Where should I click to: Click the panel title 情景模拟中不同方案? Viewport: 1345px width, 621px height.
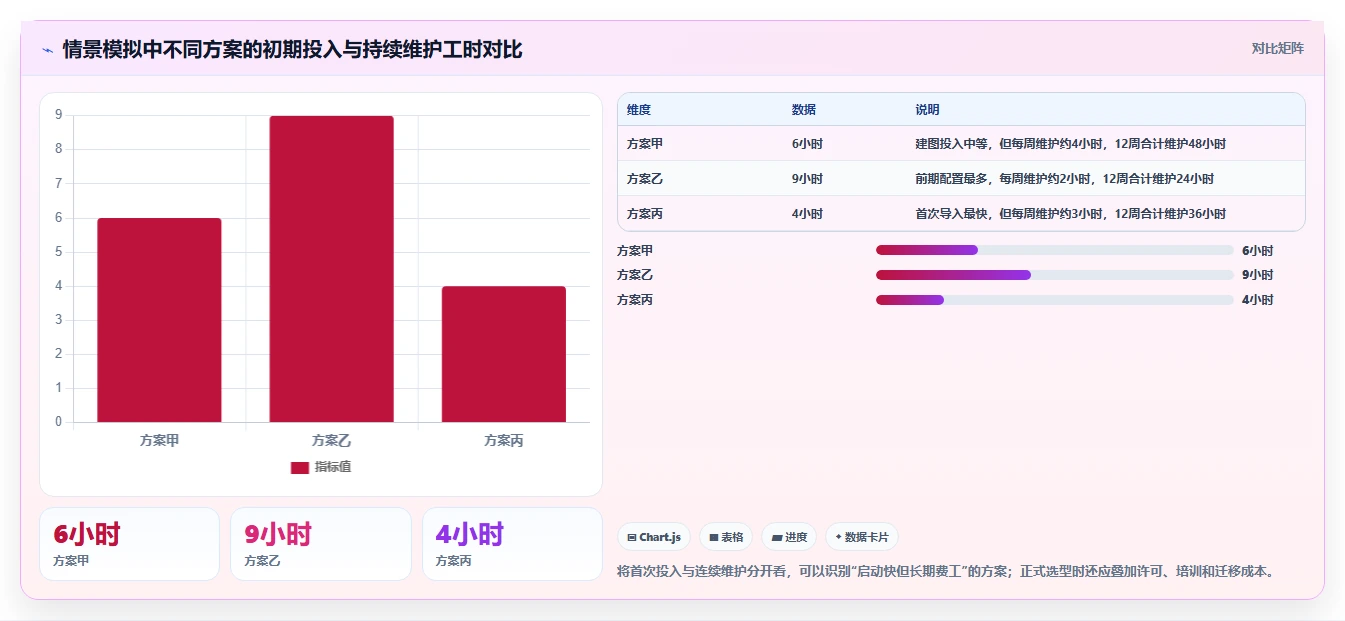pyautogui.click(x=292, y=49)
